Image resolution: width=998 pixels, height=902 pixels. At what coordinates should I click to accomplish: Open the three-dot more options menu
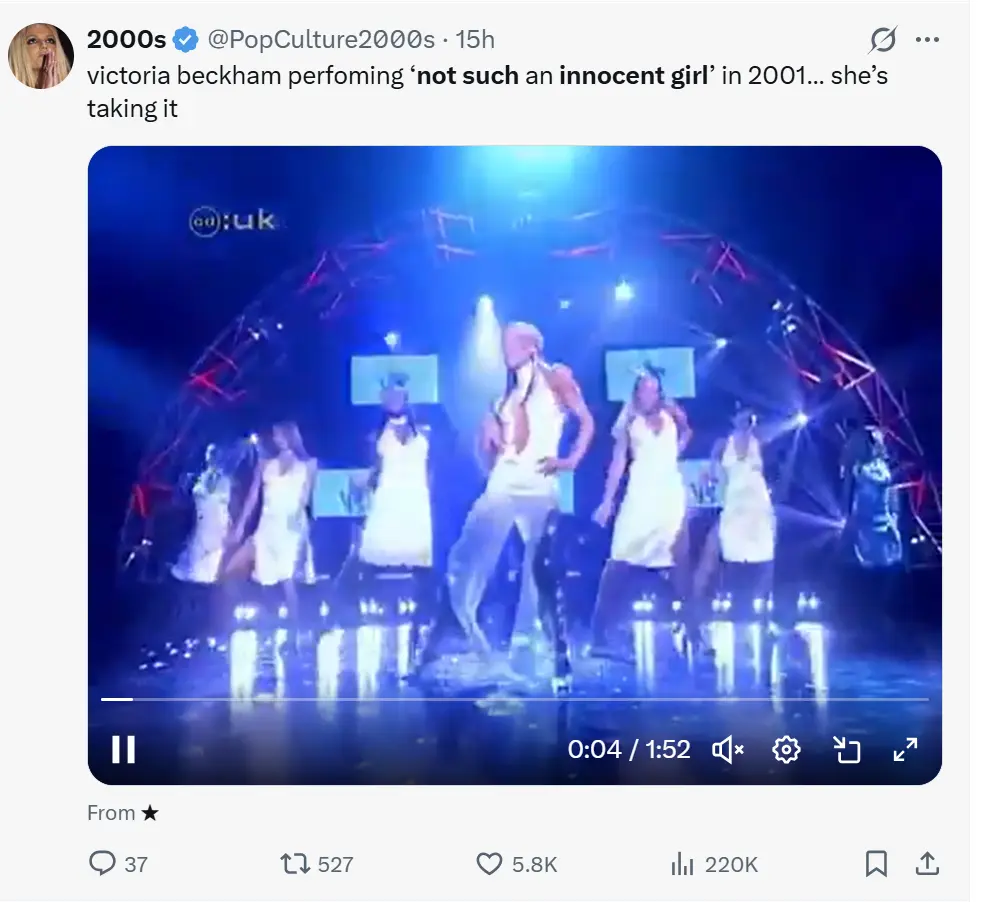pos(928,40)
